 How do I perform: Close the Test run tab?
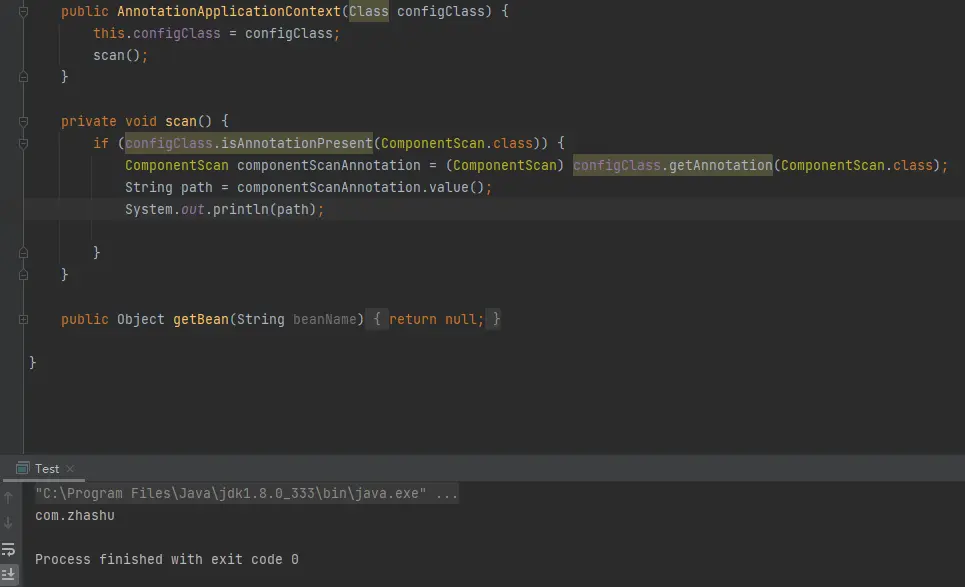(x=71, y=469)
